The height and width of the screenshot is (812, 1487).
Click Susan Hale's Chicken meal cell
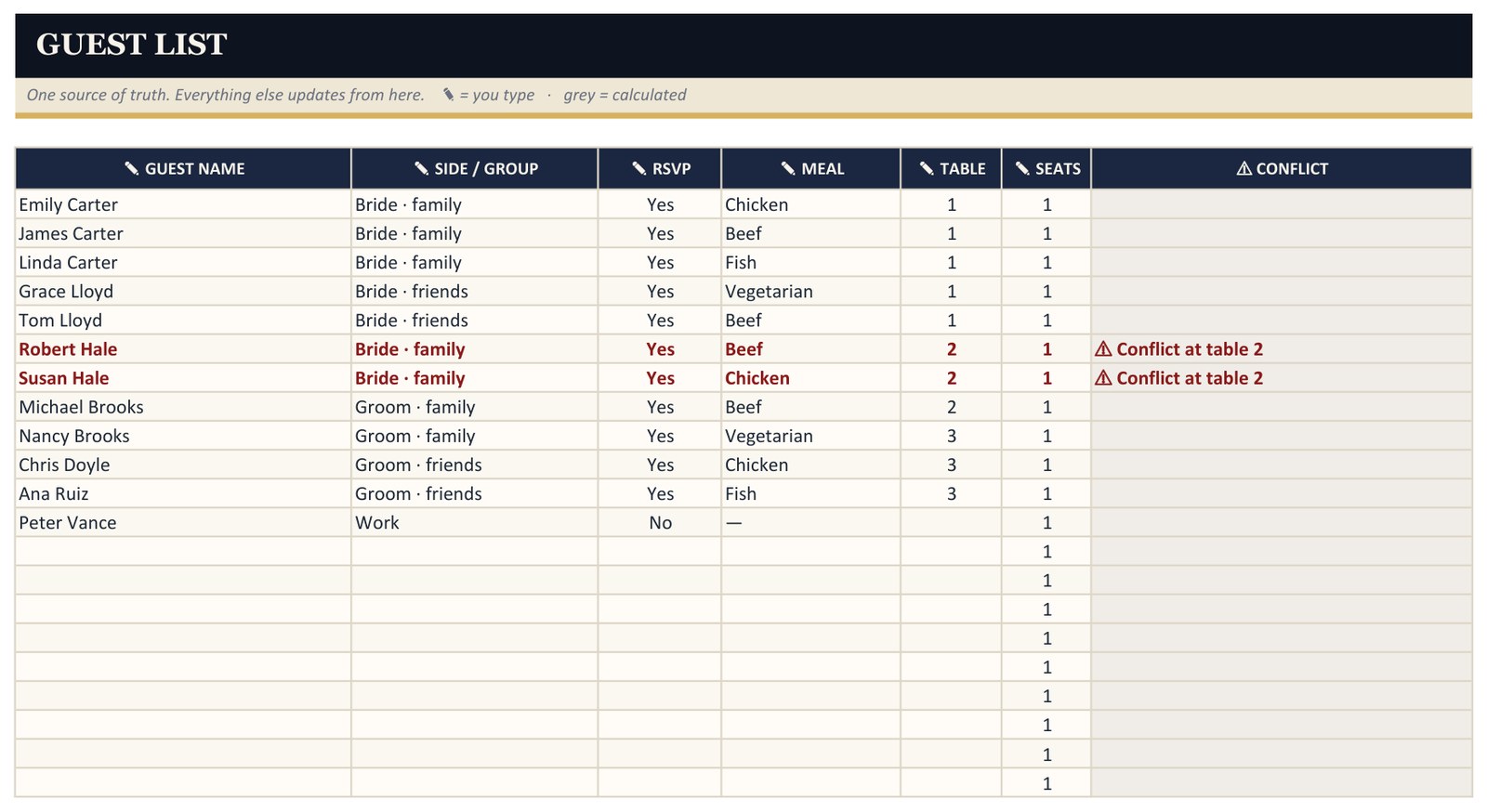[810, 378]
